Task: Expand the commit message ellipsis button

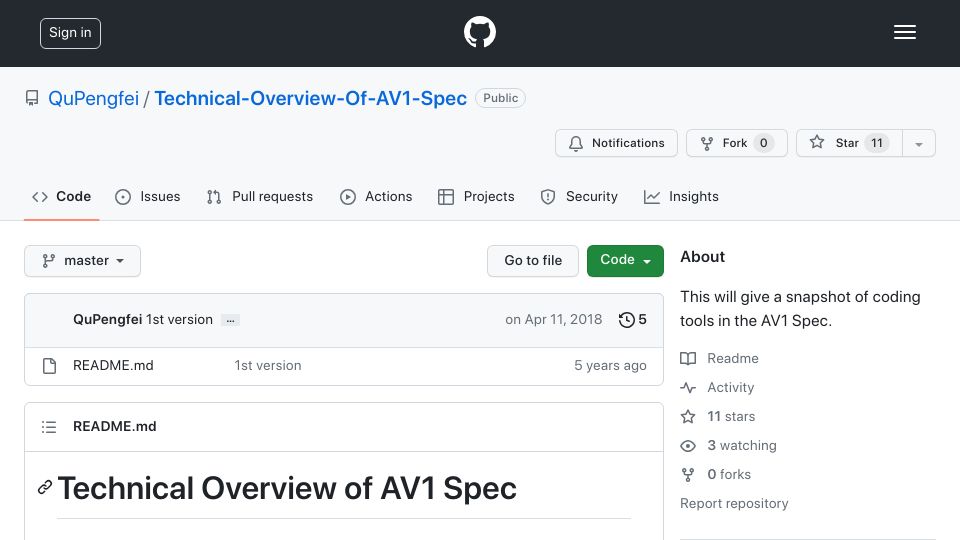Action: click(x=230, y=320)
